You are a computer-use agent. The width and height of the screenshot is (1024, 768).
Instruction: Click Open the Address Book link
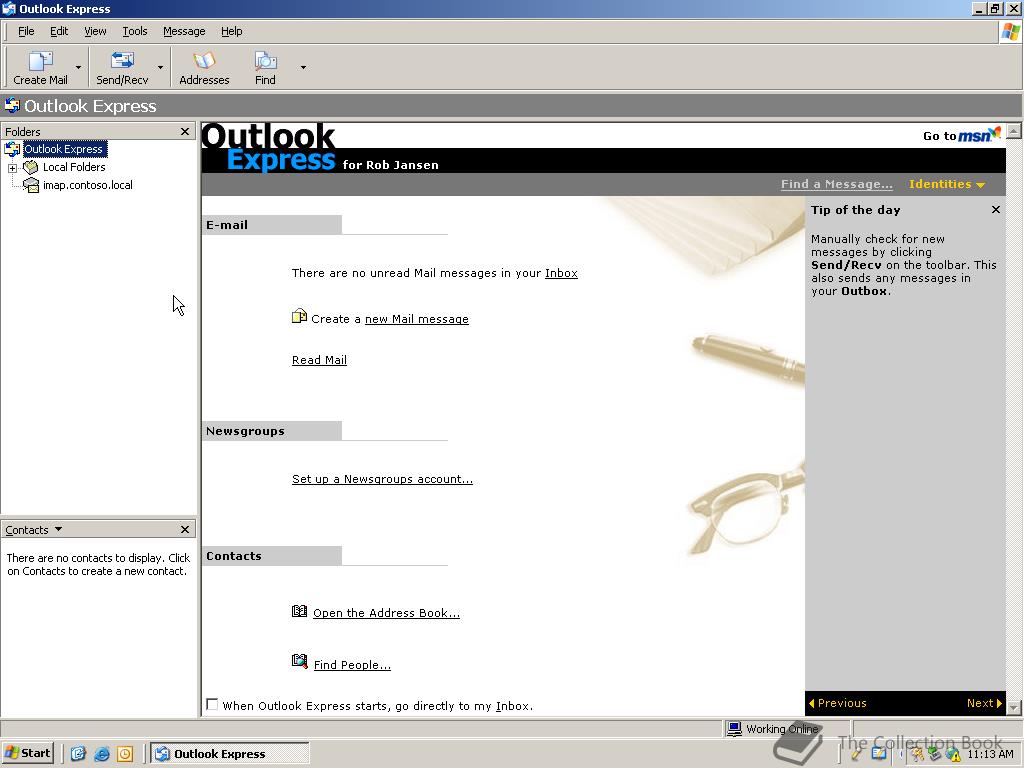point(386,613)
